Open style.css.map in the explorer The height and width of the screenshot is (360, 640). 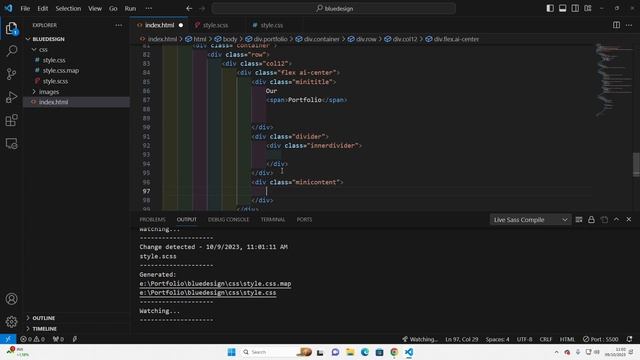(61, 71)
